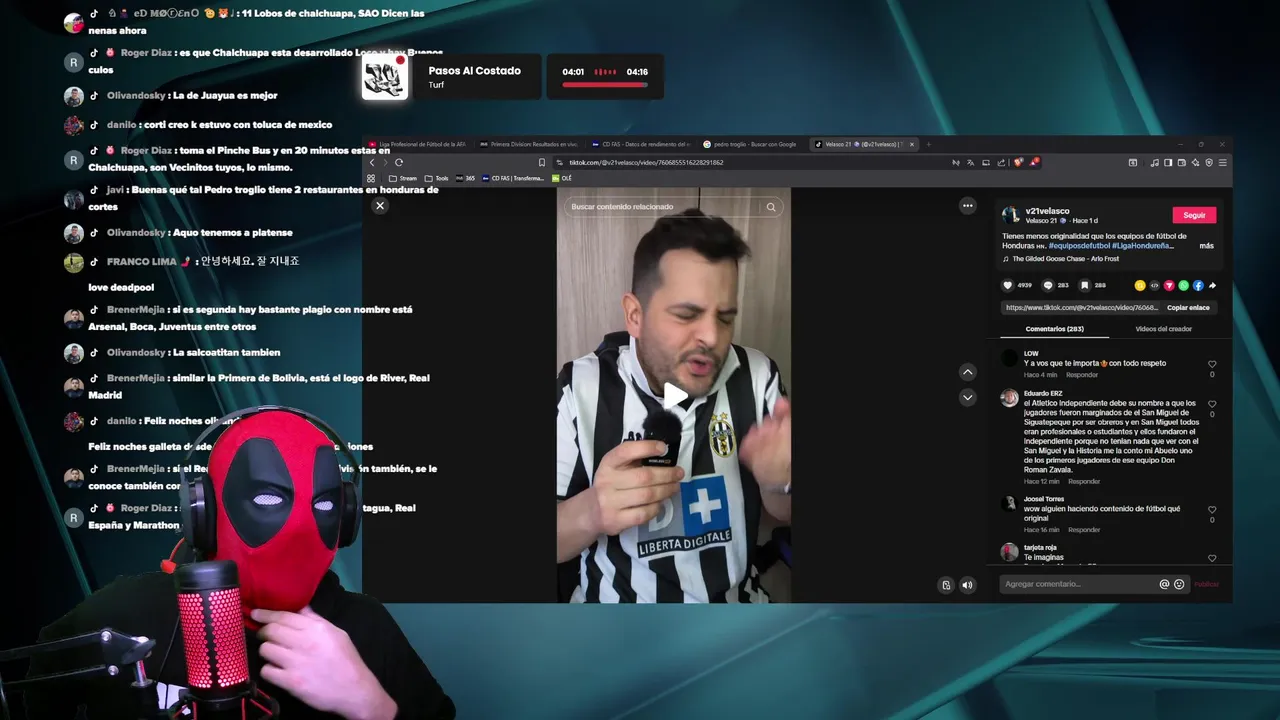The height and width of the screenshot is (720, 1280).
Task: Reload the page with the refresh icon
Action: coord(399,162)
